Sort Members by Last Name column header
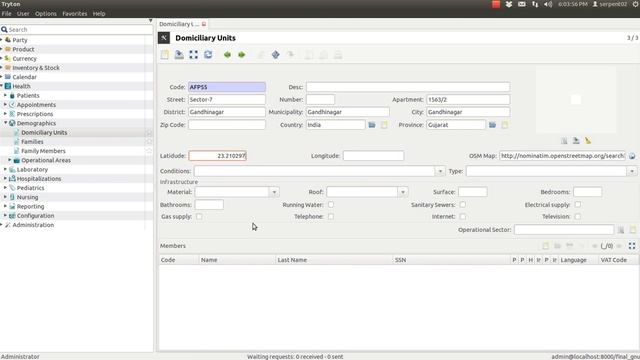The width and height of the screenshot is (640, 360). point(333,260)
